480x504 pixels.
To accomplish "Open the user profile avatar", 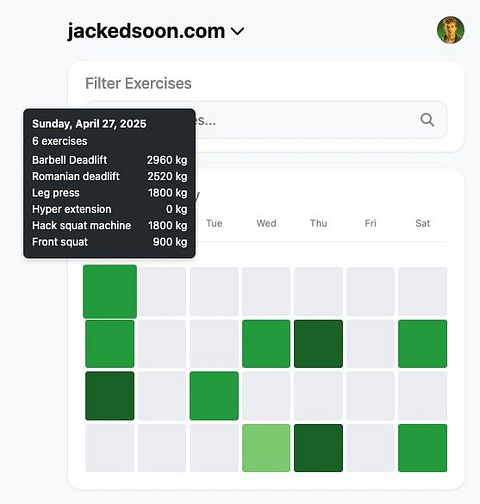I will point(450,30).
